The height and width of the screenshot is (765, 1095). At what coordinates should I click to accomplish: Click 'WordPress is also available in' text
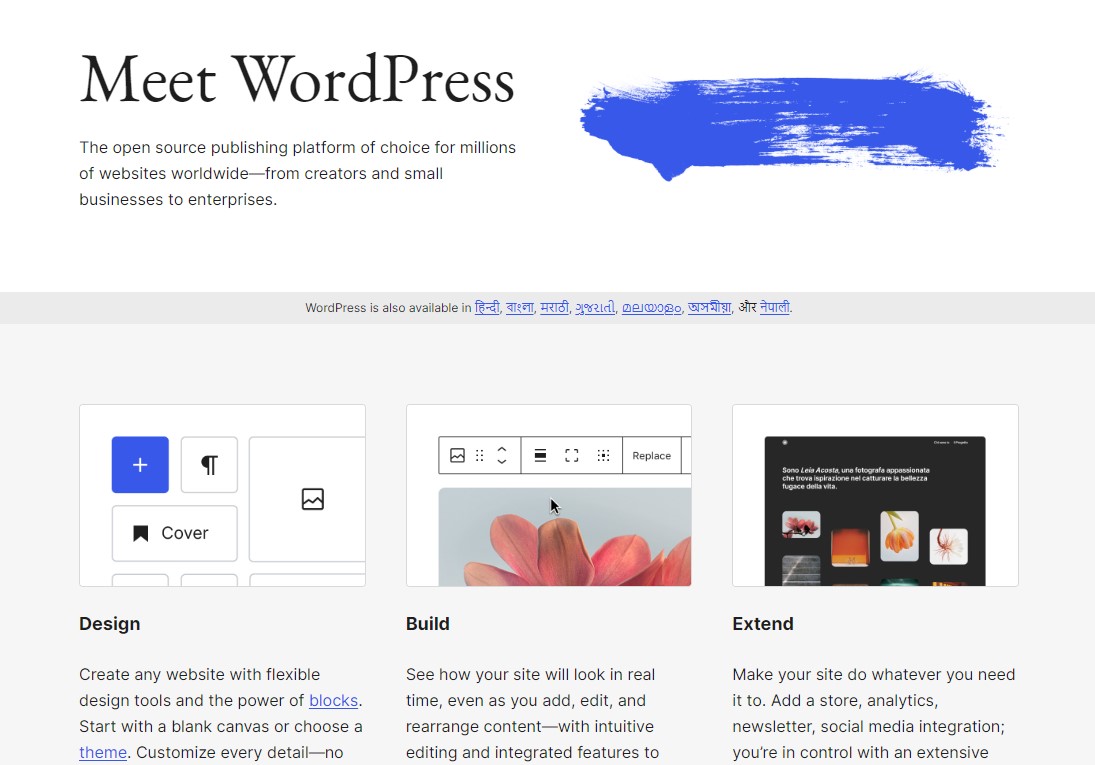(388, 307)
